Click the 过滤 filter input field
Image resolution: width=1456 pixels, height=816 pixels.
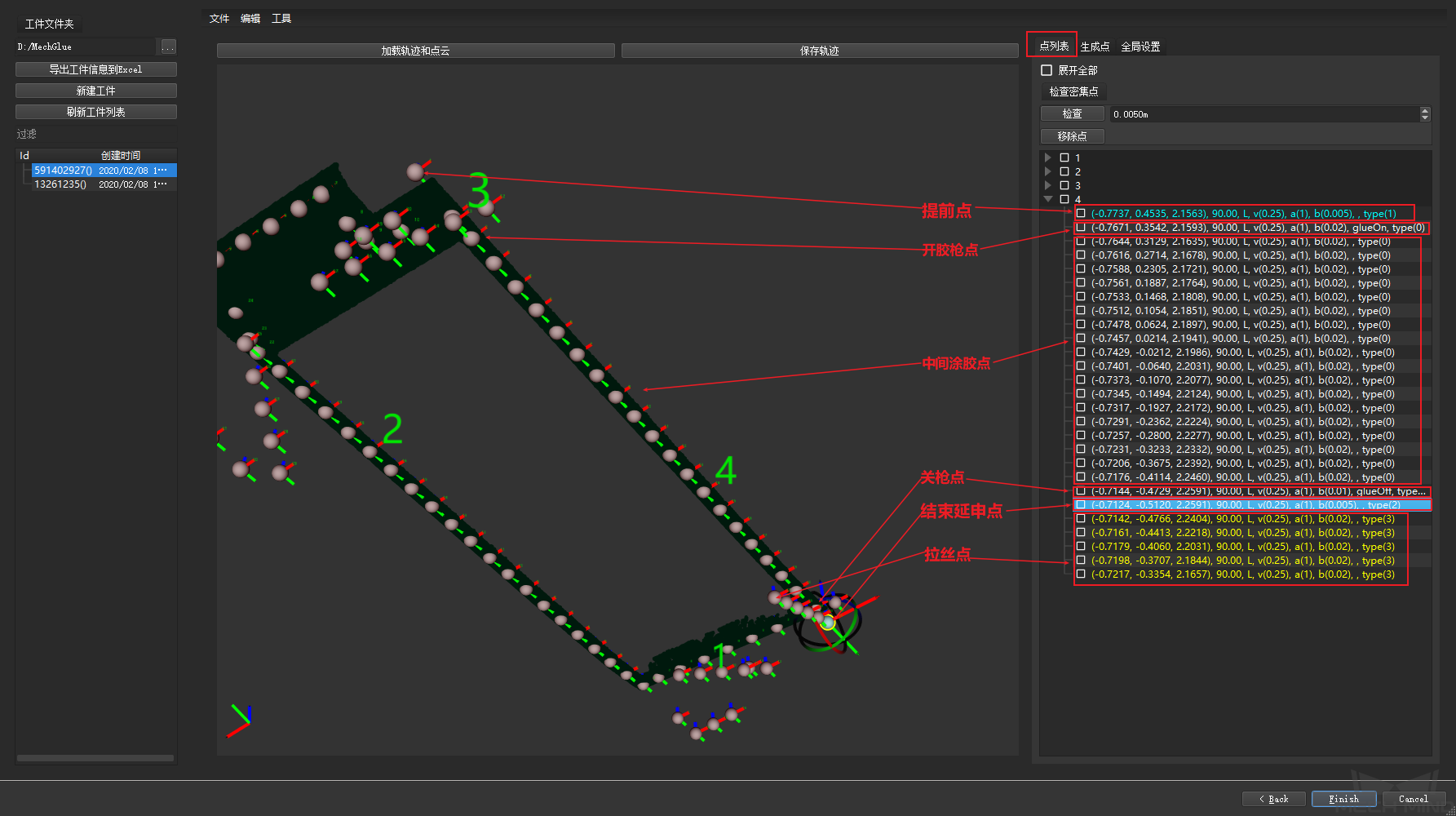tap(96, 134)
